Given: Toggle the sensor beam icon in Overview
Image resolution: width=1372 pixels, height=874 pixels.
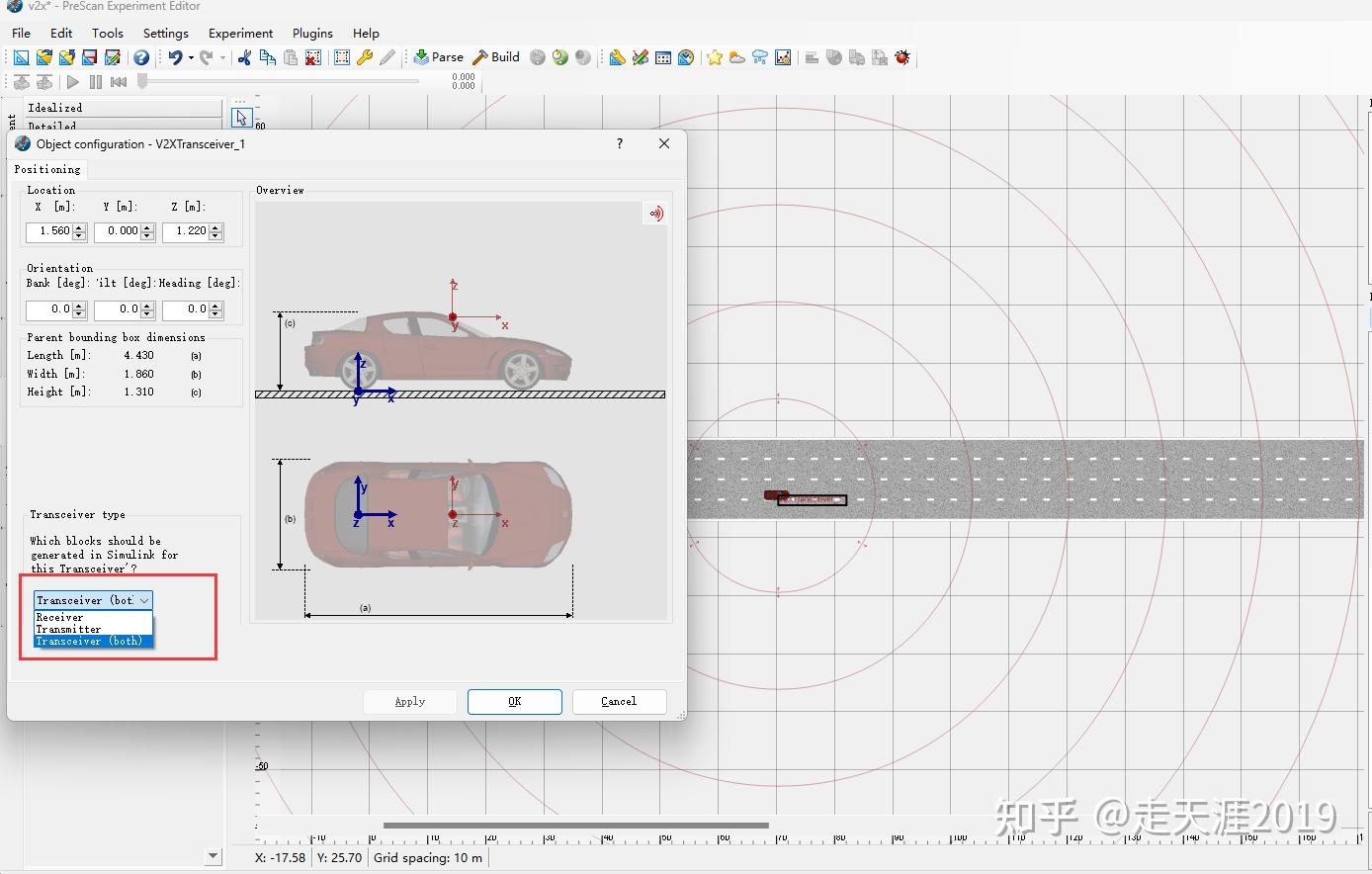Looking at the screenshot, I should pos(655,214).
